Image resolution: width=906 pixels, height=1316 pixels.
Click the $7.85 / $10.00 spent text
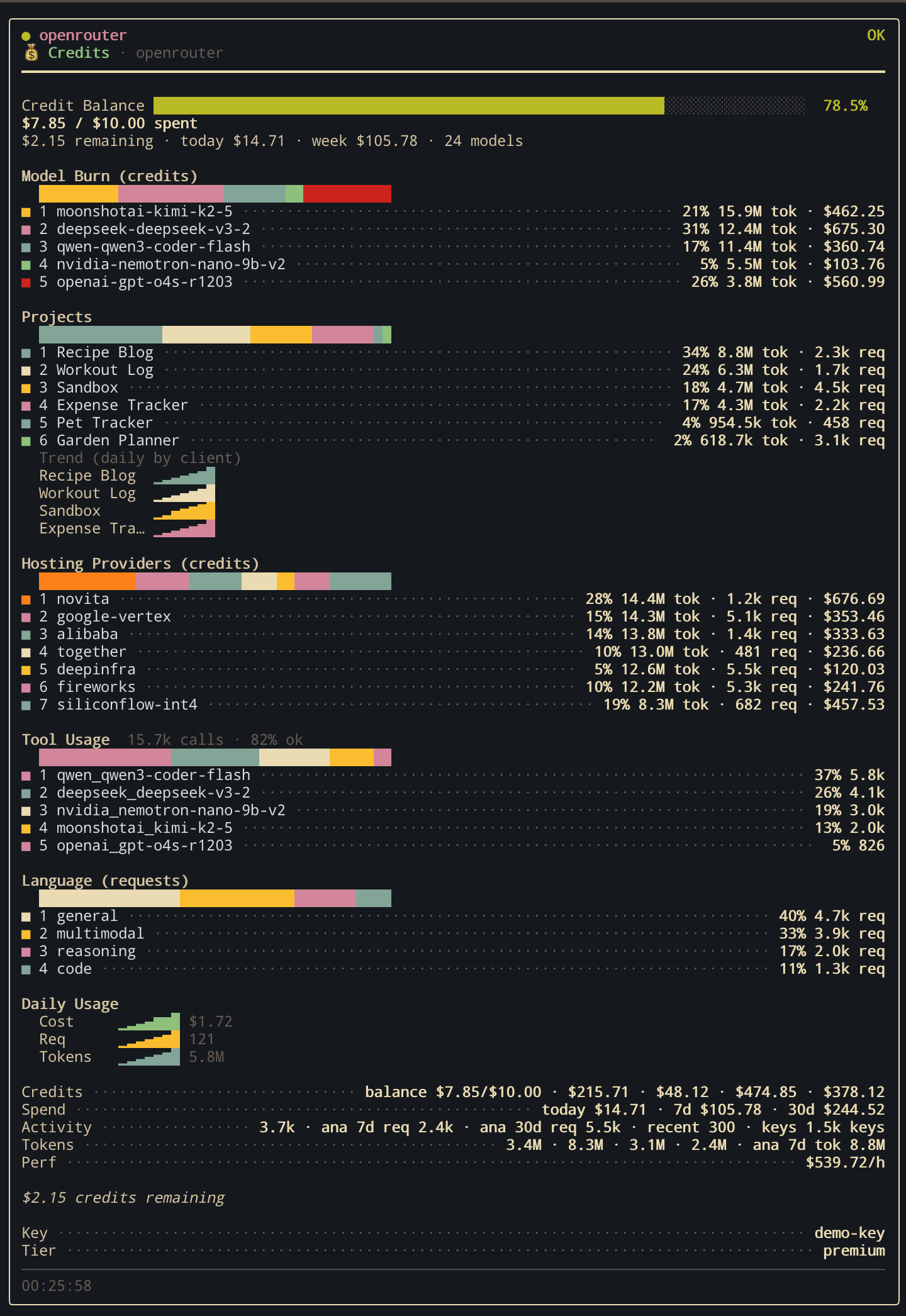click(109, 123)
